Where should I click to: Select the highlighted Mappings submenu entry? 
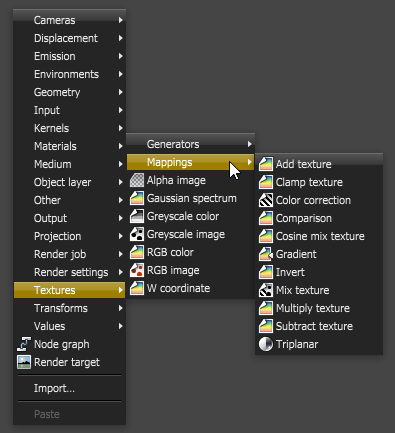[190, 162]
